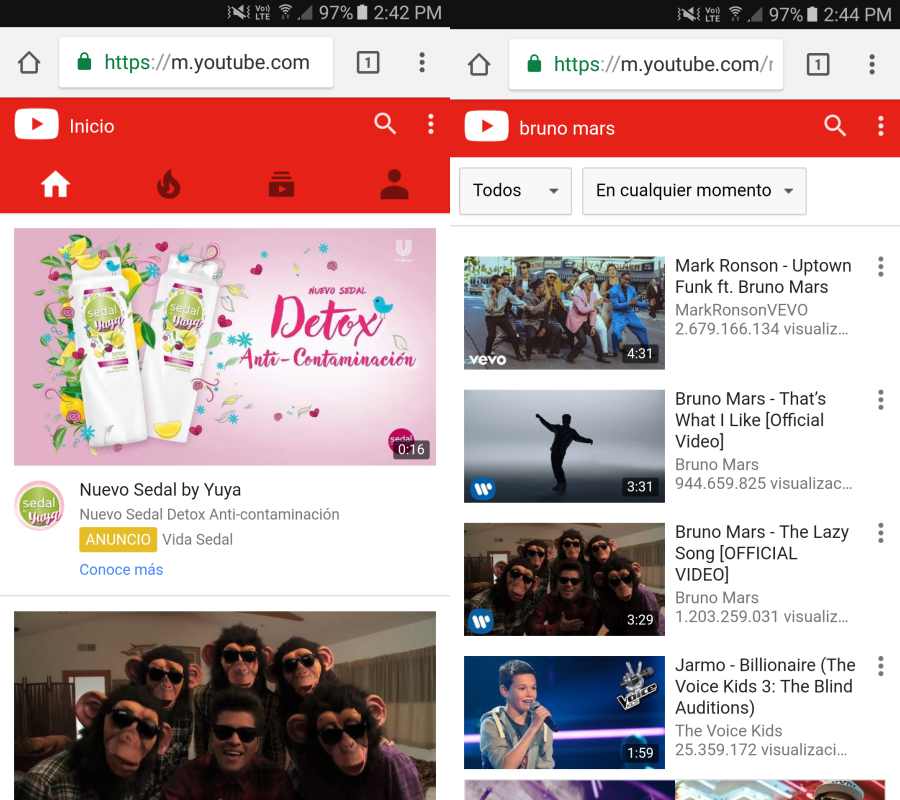Switch to the Trending flame tab
The height and width of the screenshot is (800, 900).
pos(168,185)
